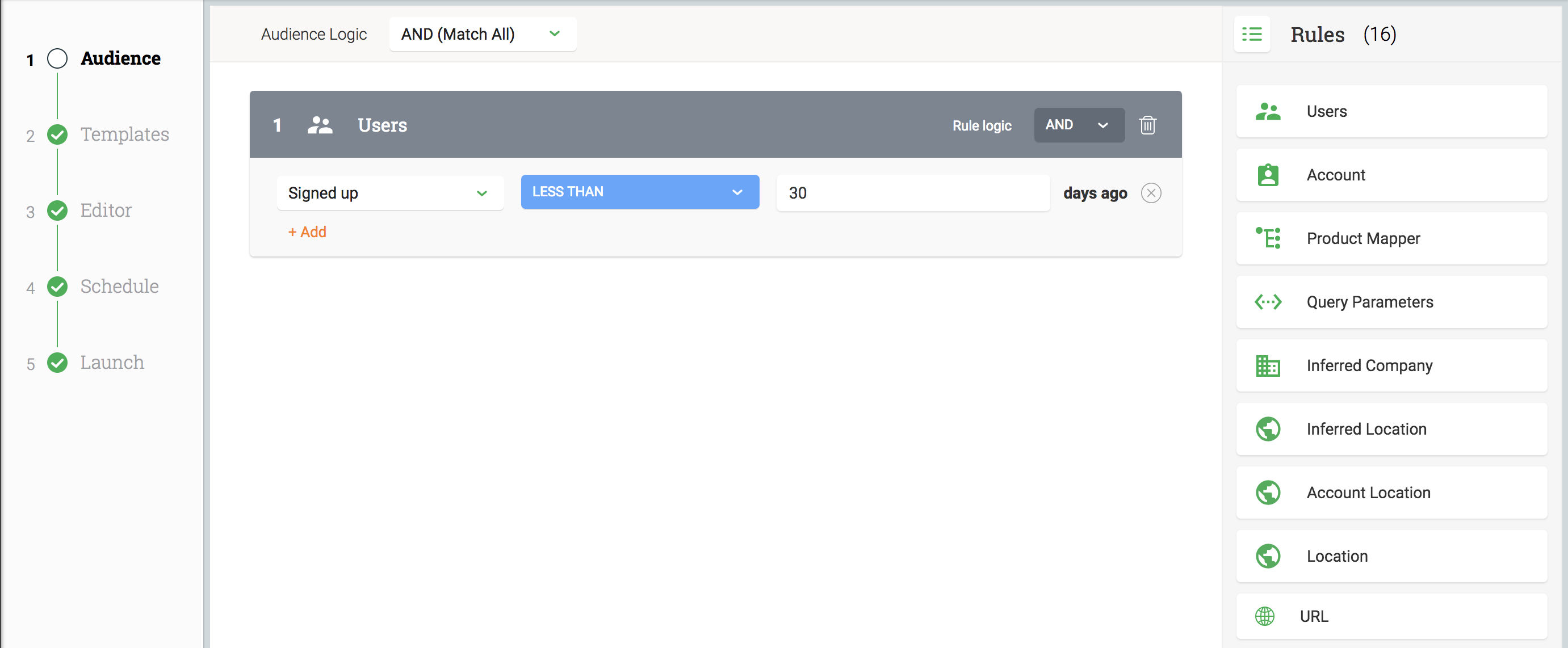Add the Query Parameters rule
1568x648 pixels.
pos(1391,302)
